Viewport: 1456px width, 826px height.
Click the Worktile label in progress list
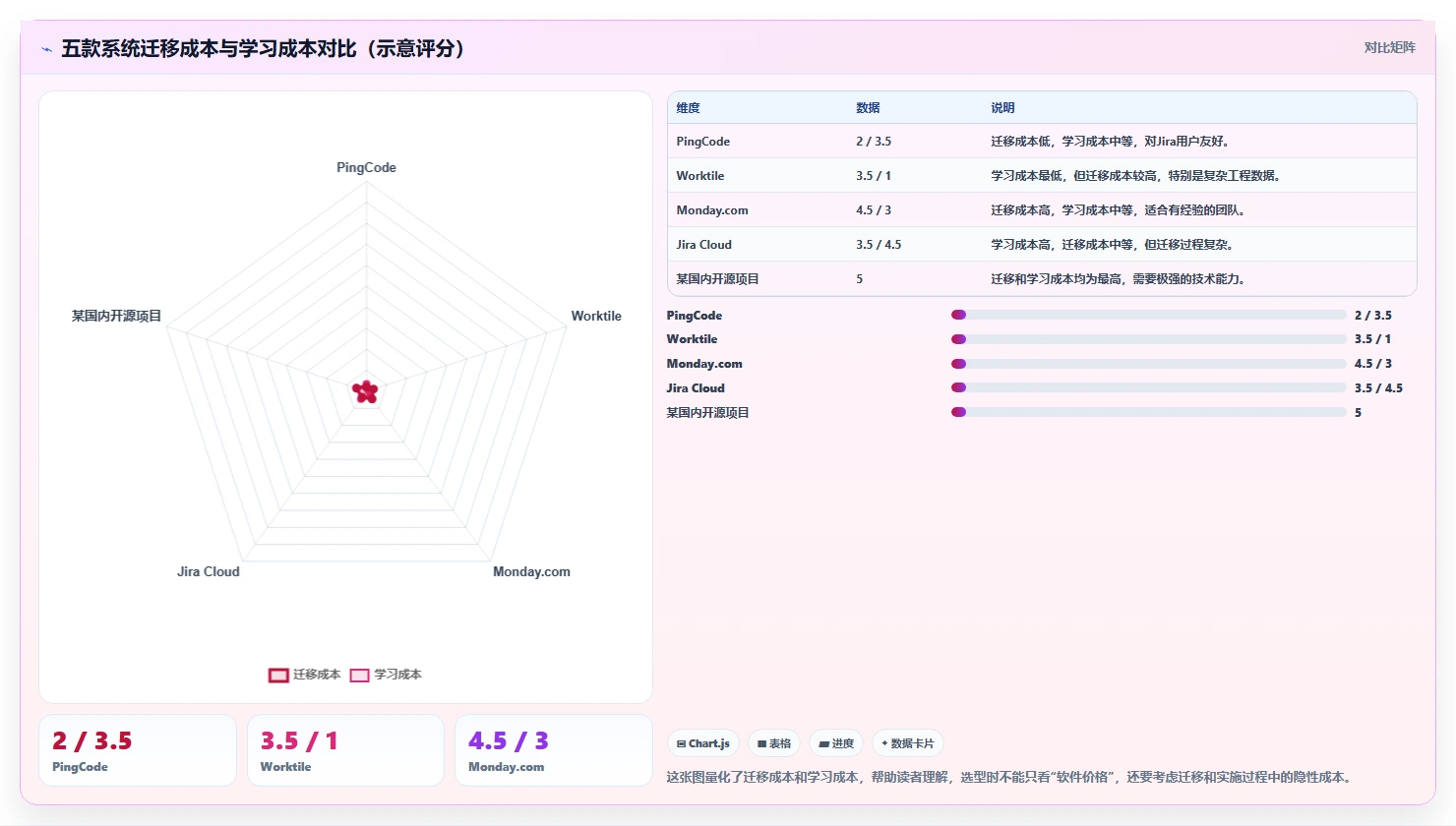tap(692, 339)
